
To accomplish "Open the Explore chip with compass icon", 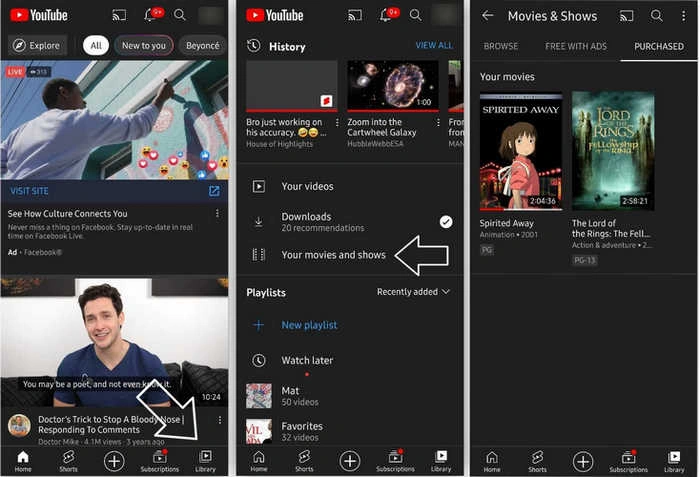I will tap(37, 45).
